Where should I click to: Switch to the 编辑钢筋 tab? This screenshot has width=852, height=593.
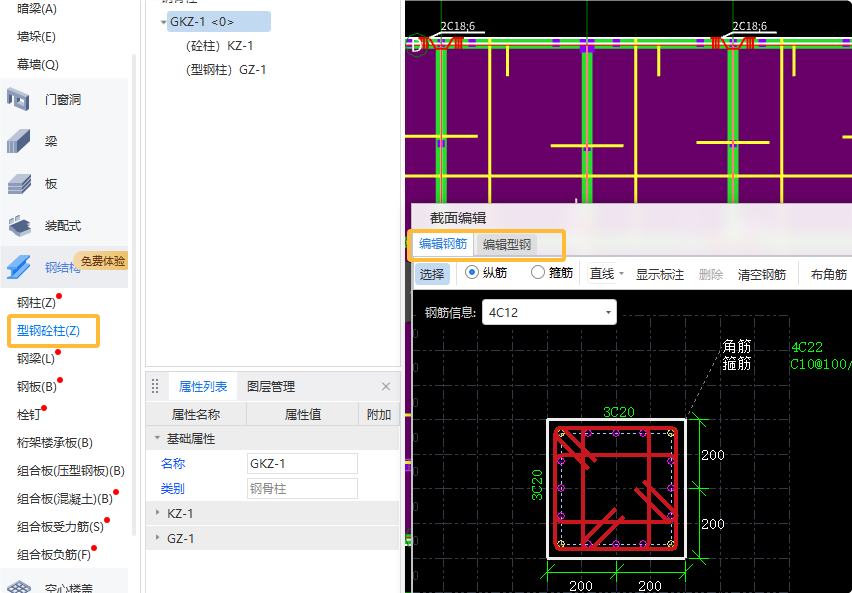pyautogui.click(x=443, y=244)
